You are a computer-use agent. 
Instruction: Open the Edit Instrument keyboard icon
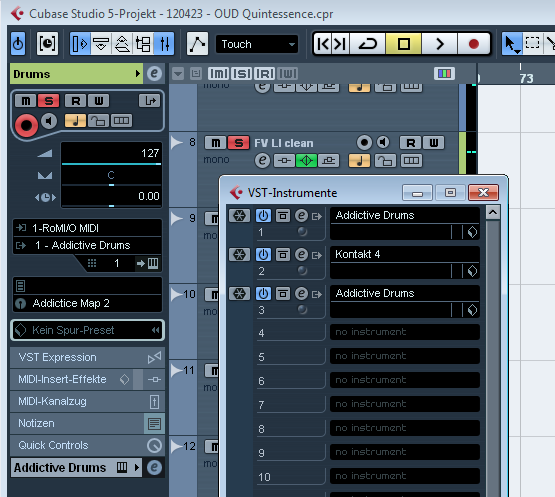coord(153,263)
